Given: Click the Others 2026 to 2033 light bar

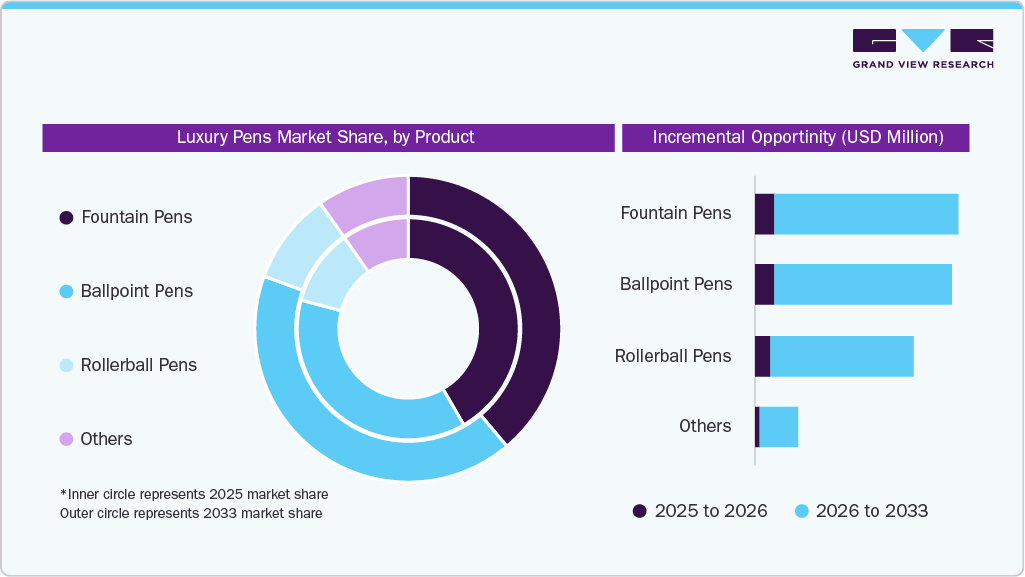Looking at the screenshot, I should tap(779, 427).
